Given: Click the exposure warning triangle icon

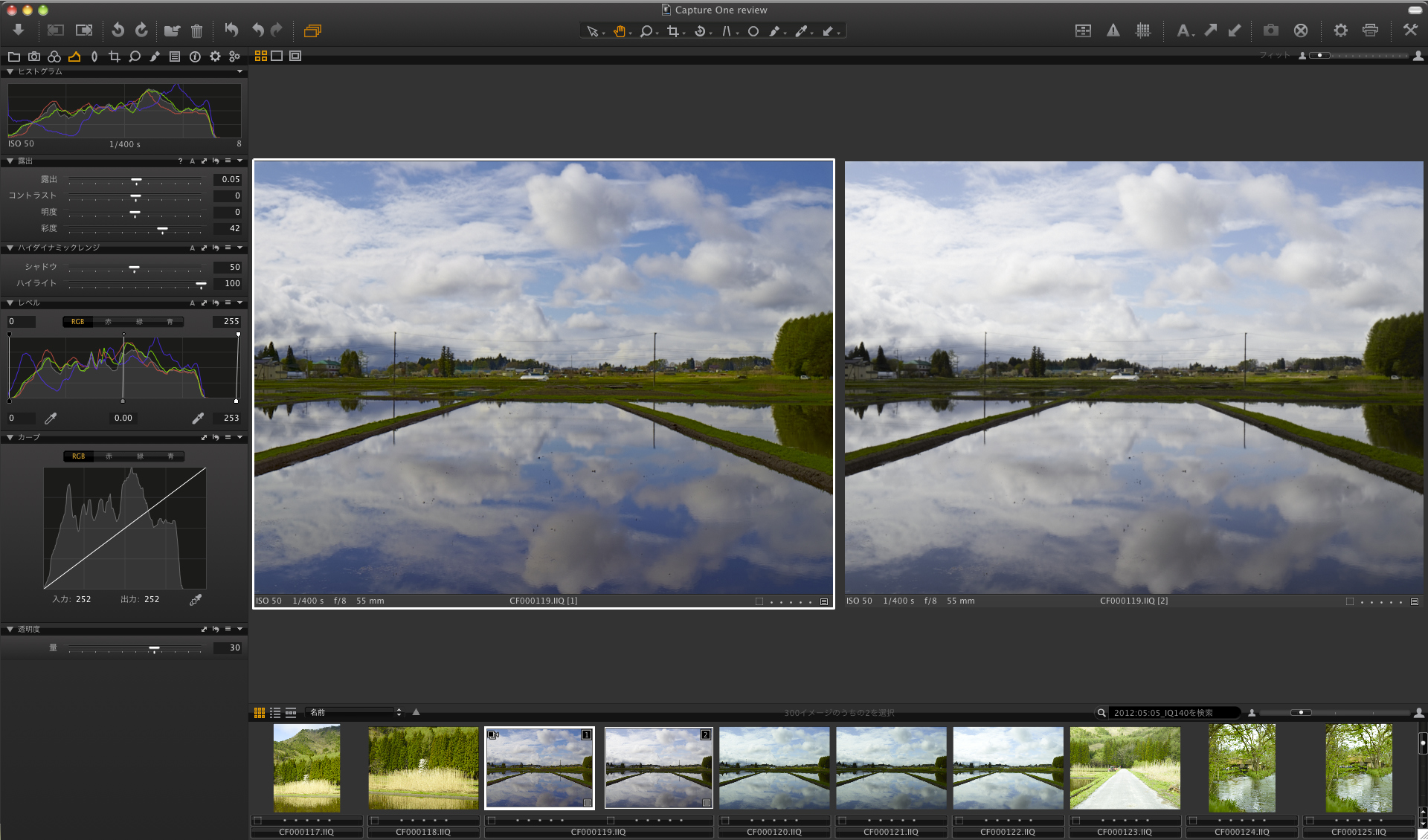Looking at the screenshot, I should pos(1113,30).
